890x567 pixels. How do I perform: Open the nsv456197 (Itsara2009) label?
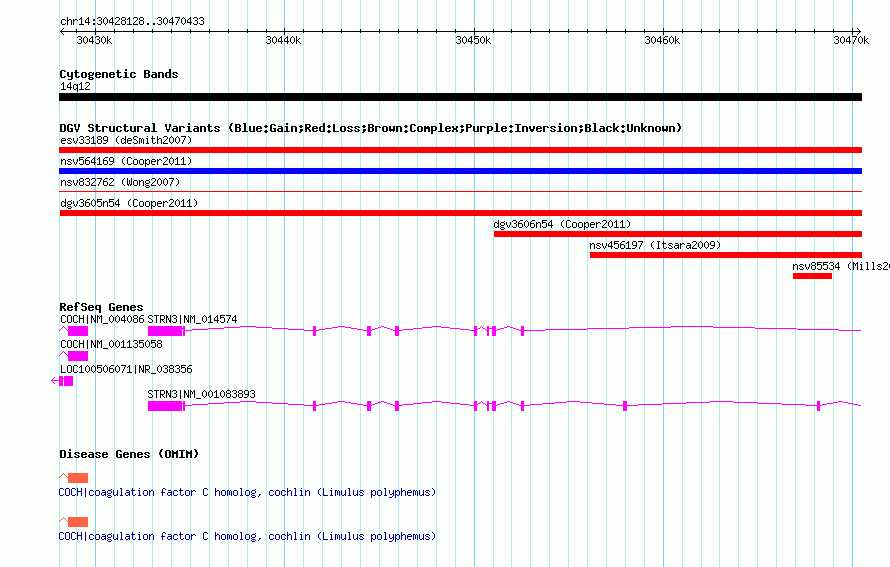655,245
